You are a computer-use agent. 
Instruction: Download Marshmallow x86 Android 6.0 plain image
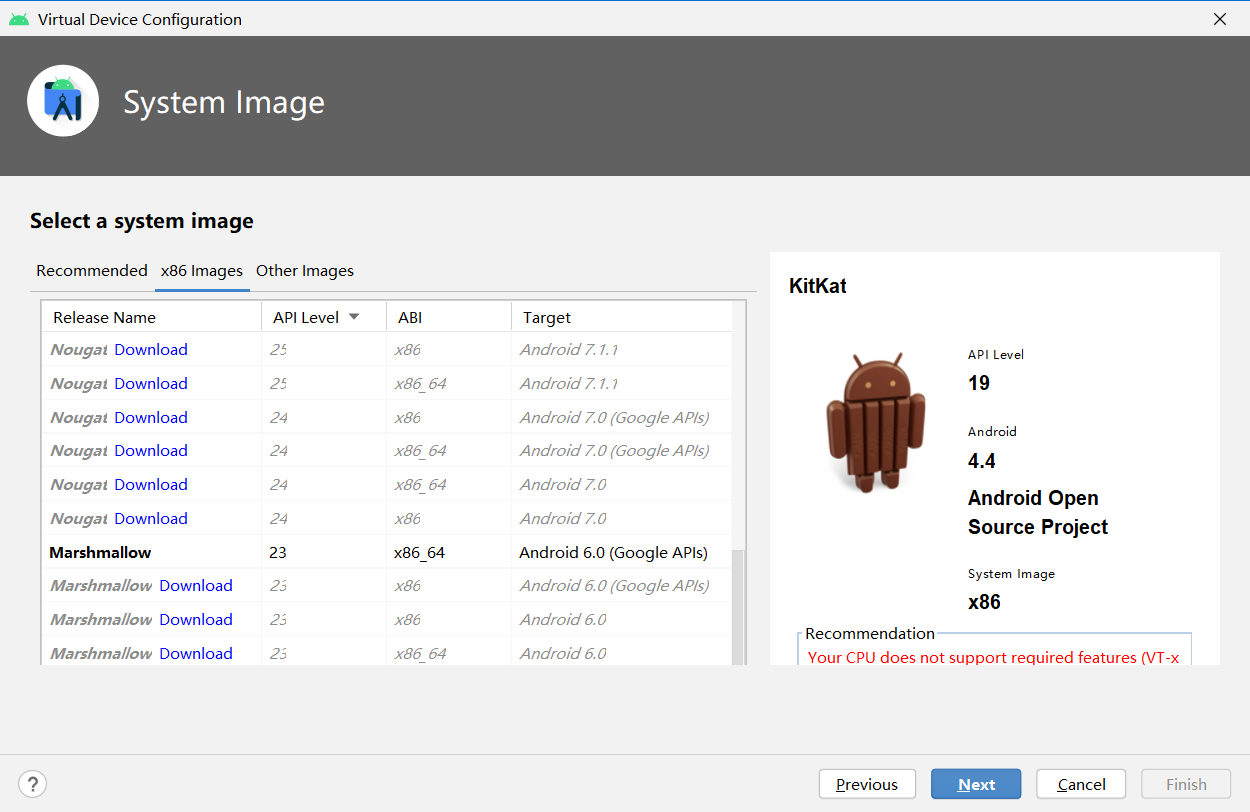pos(196,619)
